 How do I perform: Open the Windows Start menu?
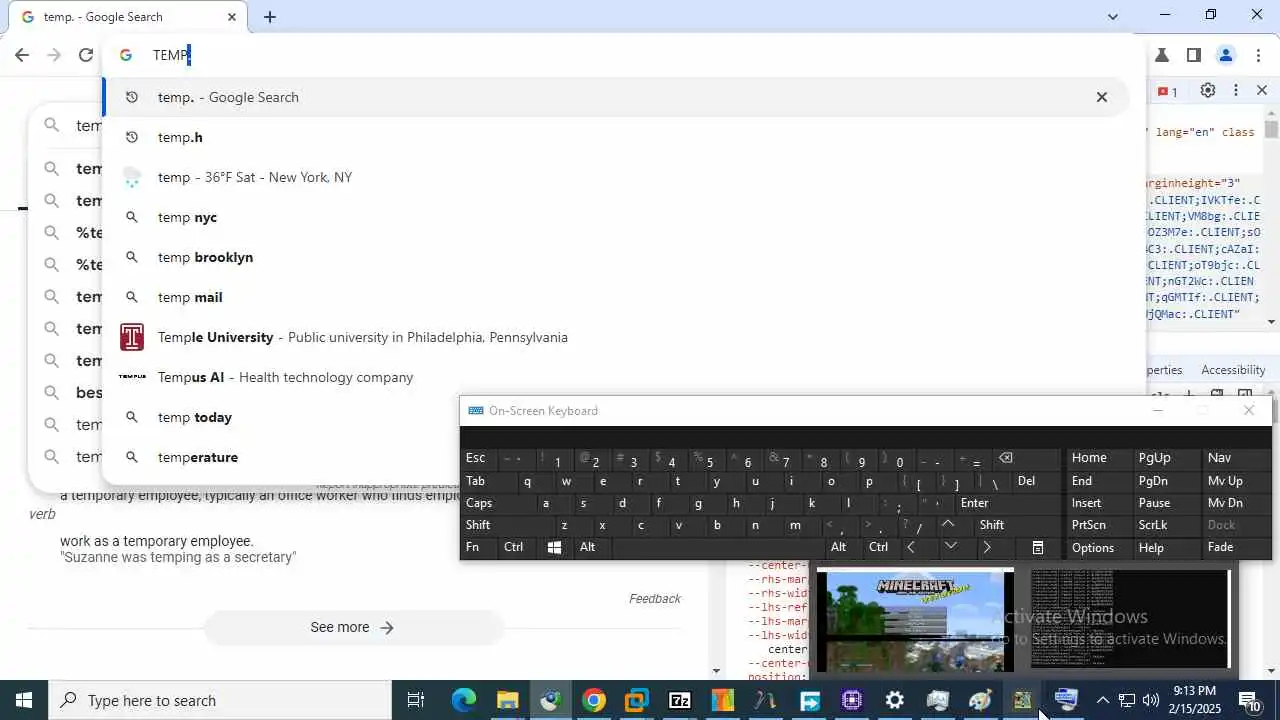coord(23,700)
